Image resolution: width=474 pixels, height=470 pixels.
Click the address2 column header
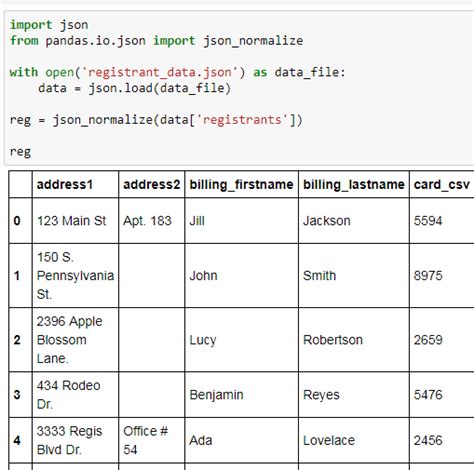pos(152,184)
